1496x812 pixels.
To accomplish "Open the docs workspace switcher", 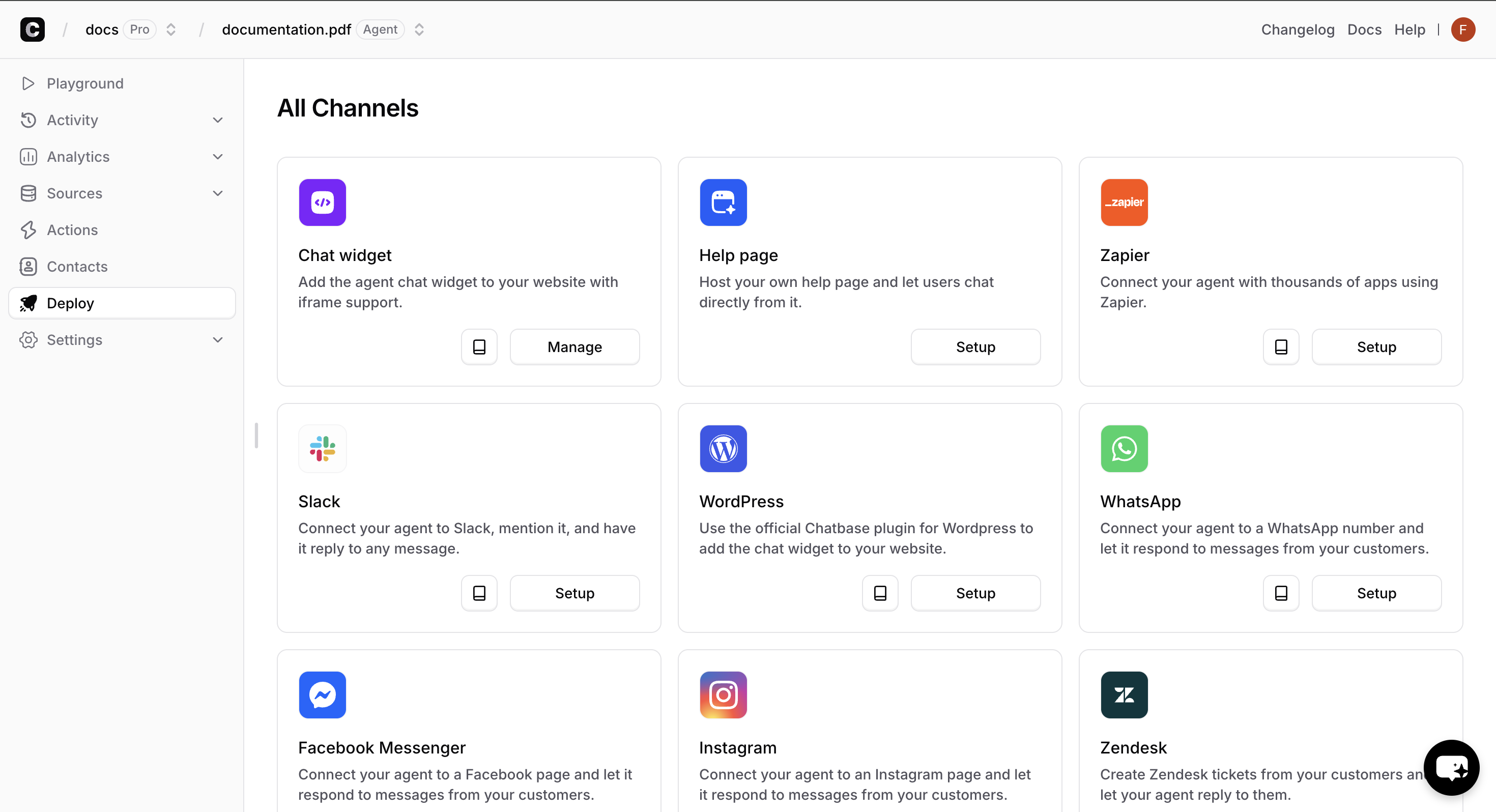I will point(171,30).
